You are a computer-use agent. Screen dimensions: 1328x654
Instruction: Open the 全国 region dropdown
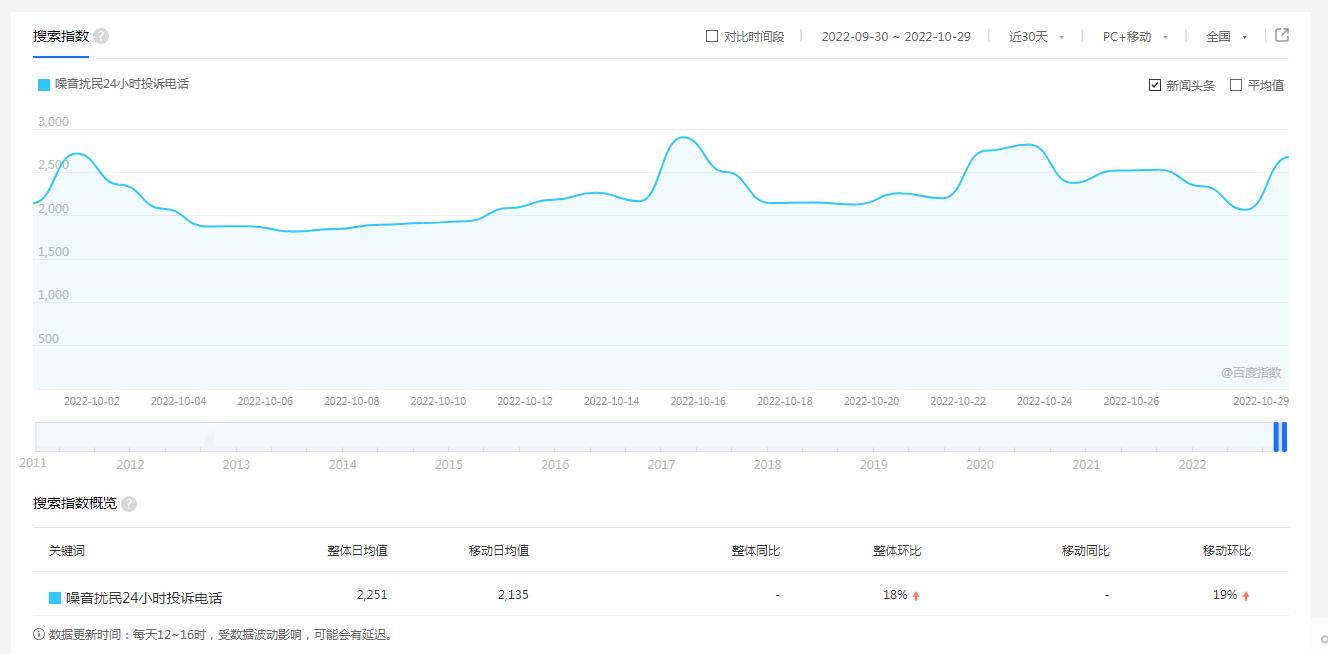coord(1222,35)
